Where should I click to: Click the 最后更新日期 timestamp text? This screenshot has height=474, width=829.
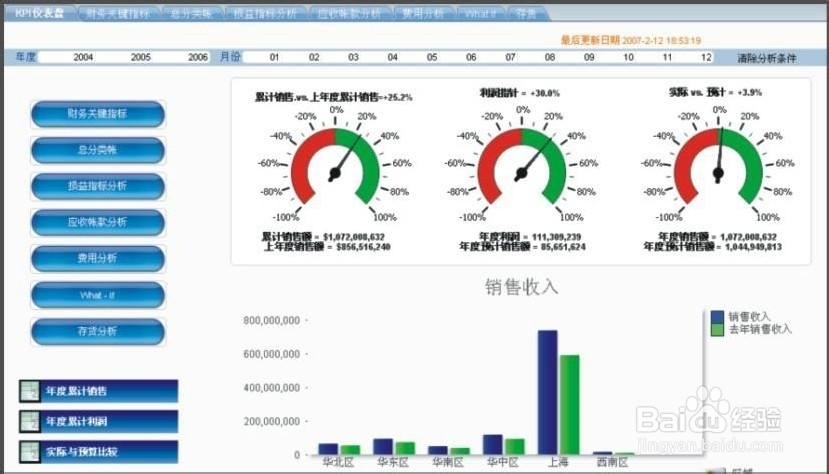pyautogui.click(x=631, y=40)
